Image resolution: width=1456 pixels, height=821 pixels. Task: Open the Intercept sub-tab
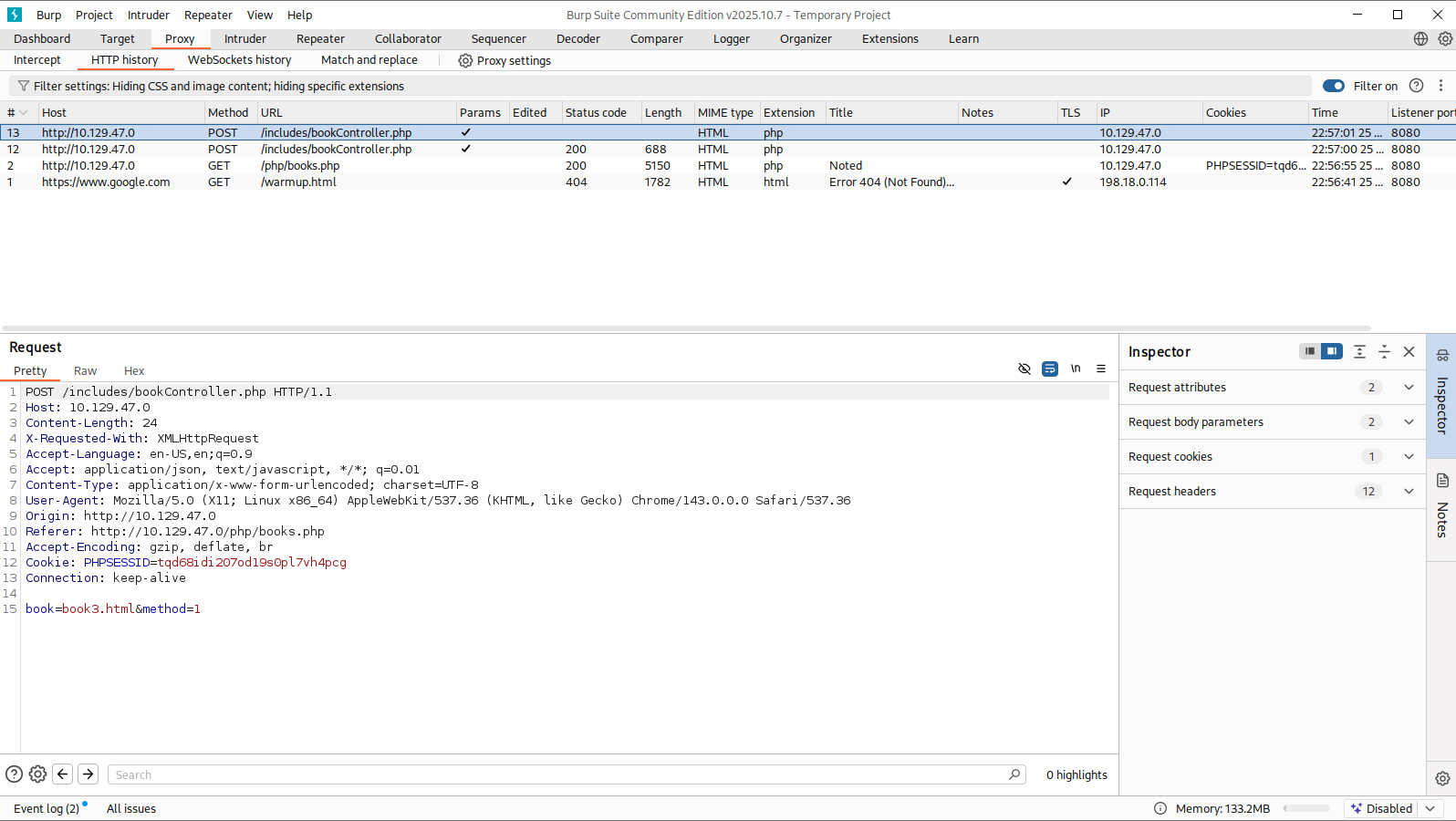pyautogui.click(x=37, y=60)
